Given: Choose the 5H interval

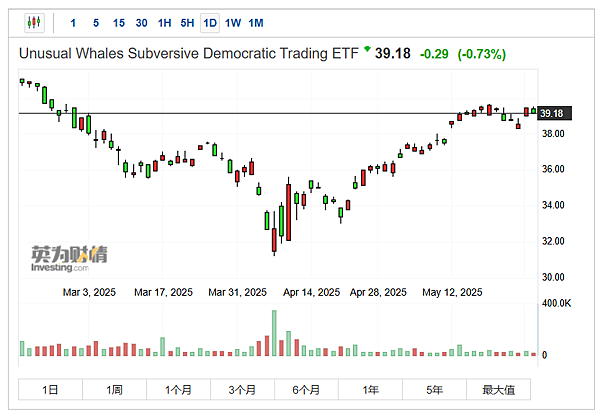Looking at the screenshot, I should (188, 23).
